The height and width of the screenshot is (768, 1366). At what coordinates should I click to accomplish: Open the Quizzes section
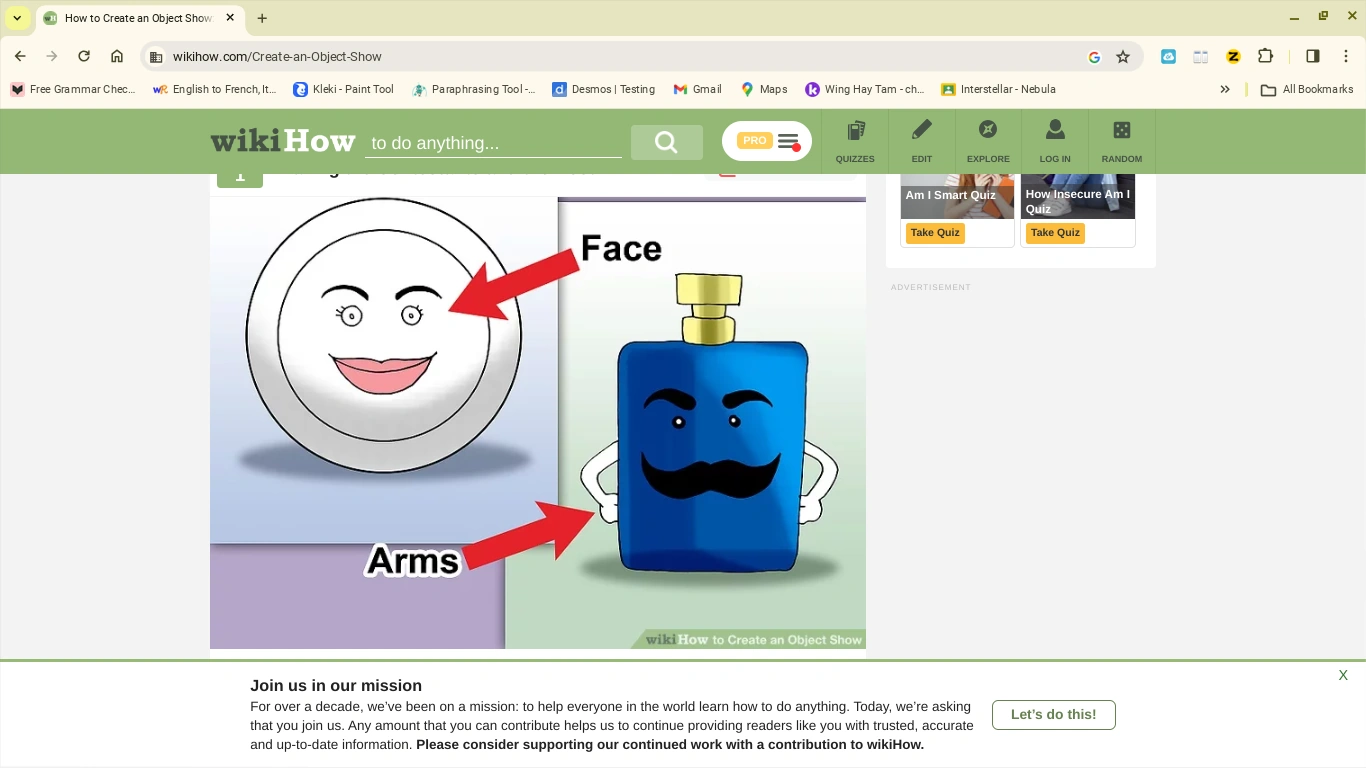click(855, 141)
